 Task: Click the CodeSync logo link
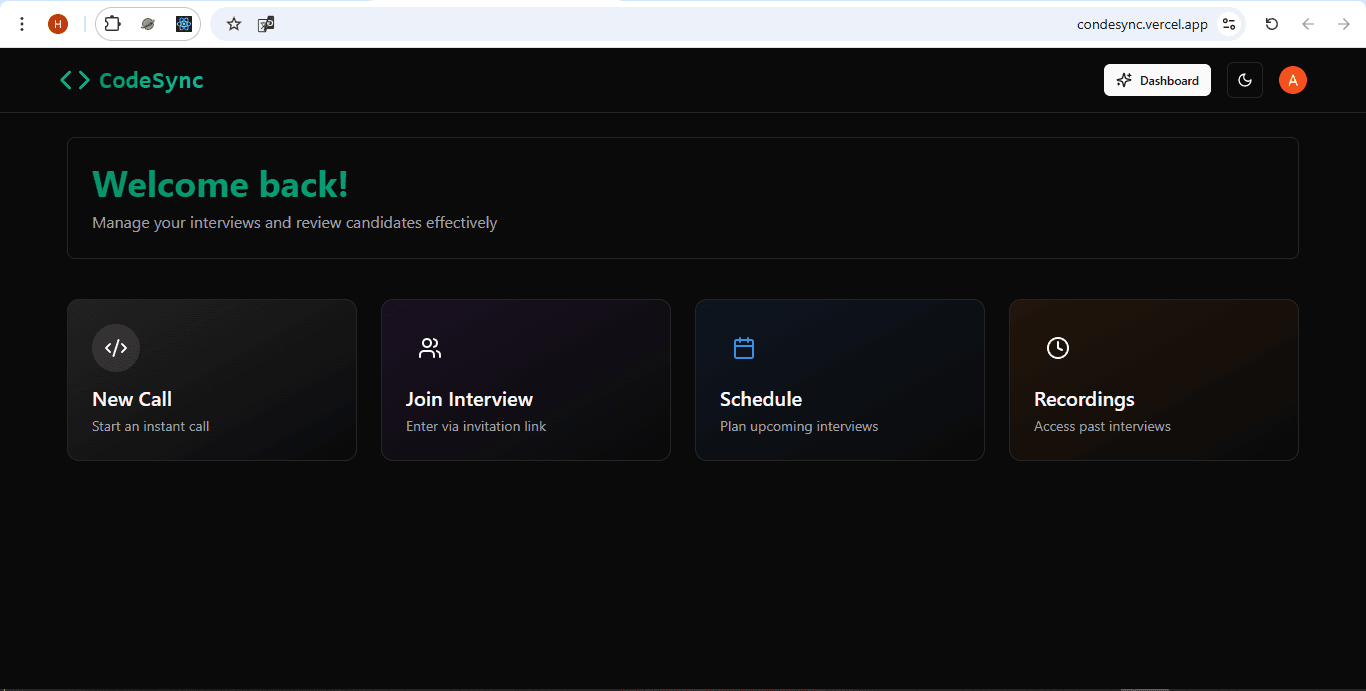click(132, 80)
